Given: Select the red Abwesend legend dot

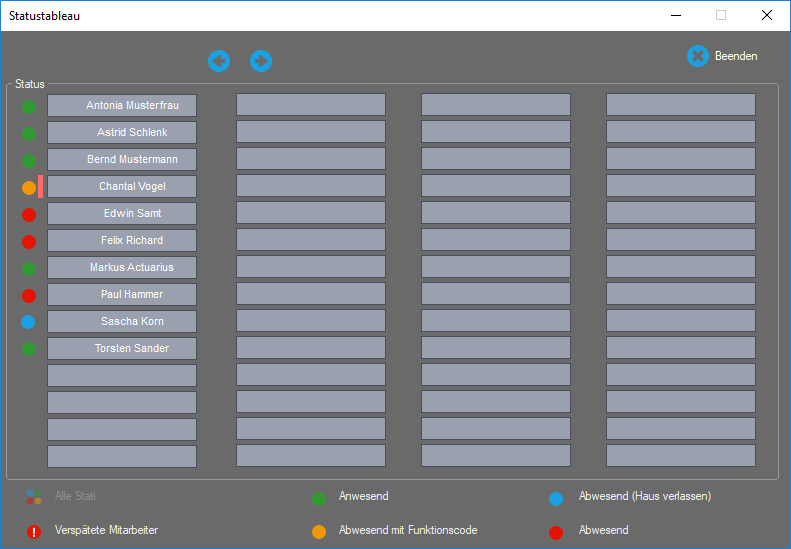Looking at the screenshot, I should click(x=556, y=532).
